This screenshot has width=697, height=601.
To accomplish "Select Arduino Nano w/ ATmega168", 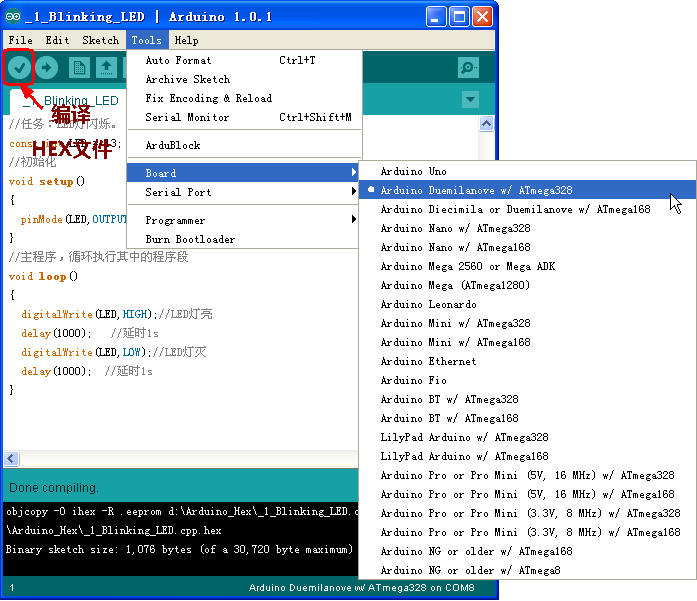I will point(527,247).
